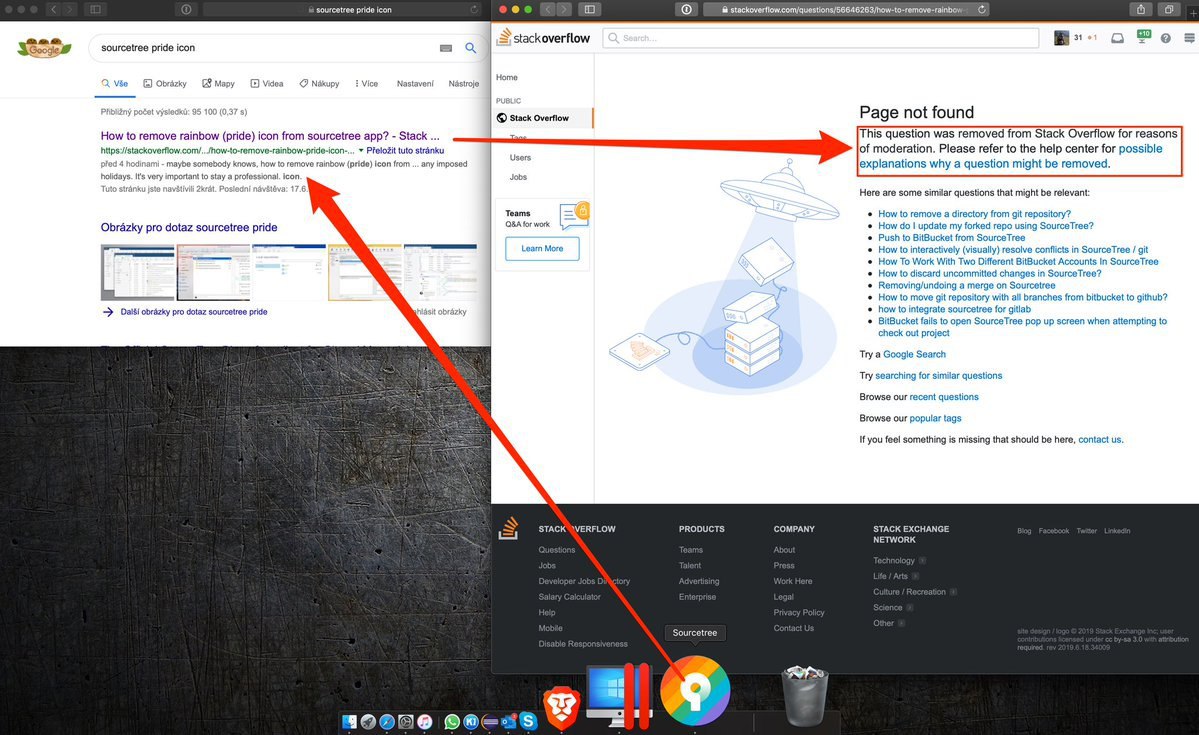The width and height of the screenshot is (1199, 735).
Task: Click 'Přeložit tuto stránku' link
Action: click(405, 151)
